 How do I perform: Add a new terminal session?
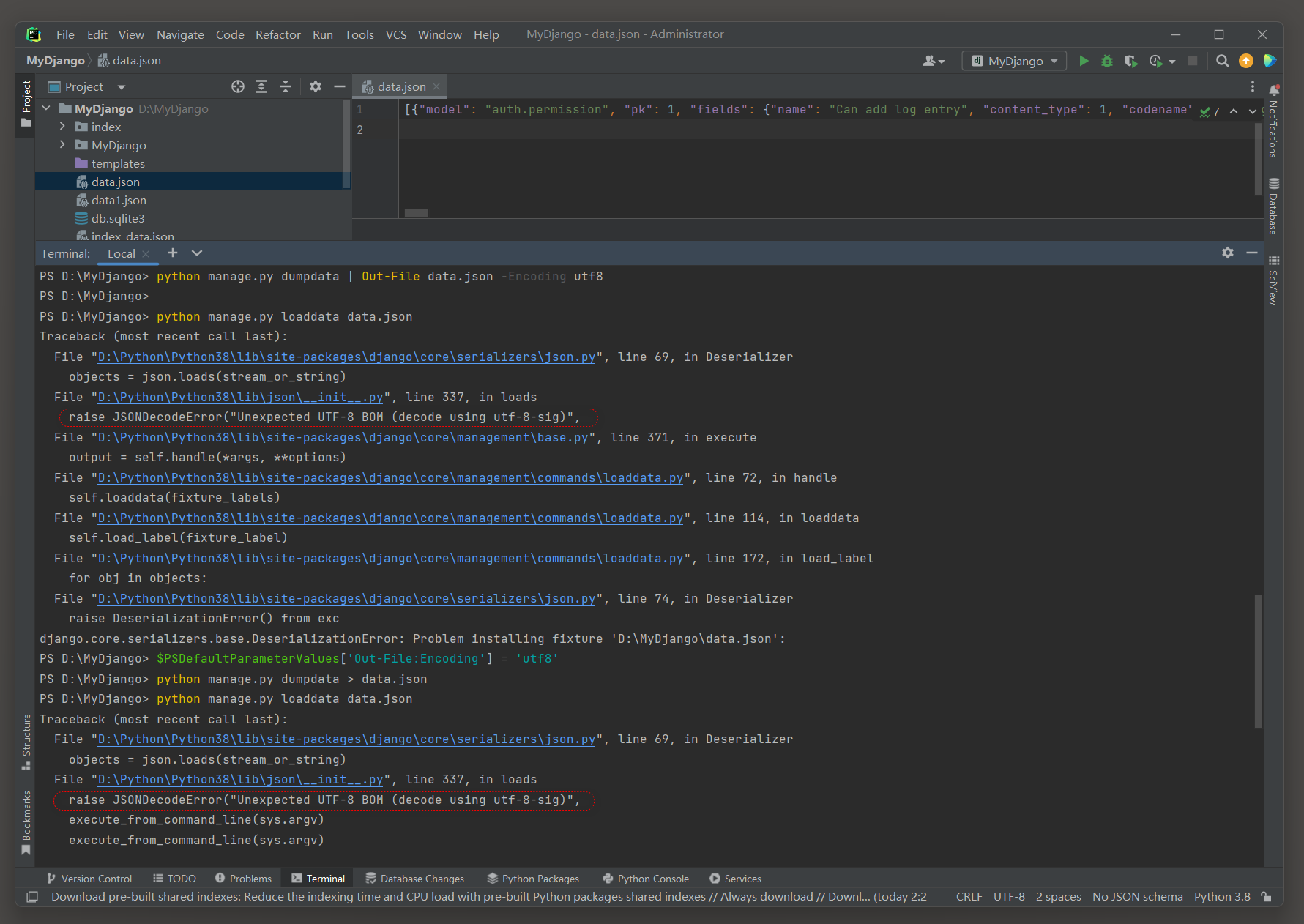tap(173, 253)
